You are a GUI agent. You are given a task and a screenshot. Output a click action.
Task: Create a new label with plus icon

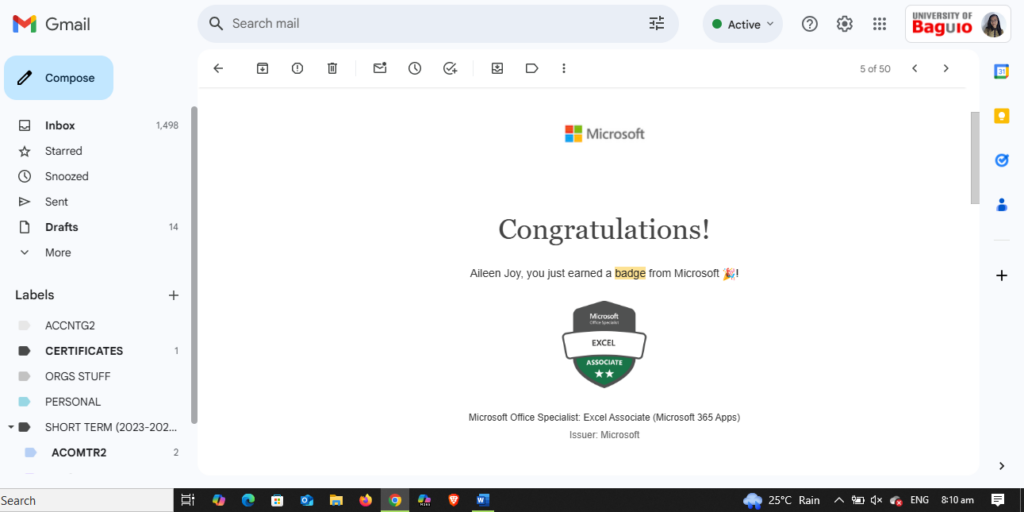pyautogui.click(x=173, y=295)
